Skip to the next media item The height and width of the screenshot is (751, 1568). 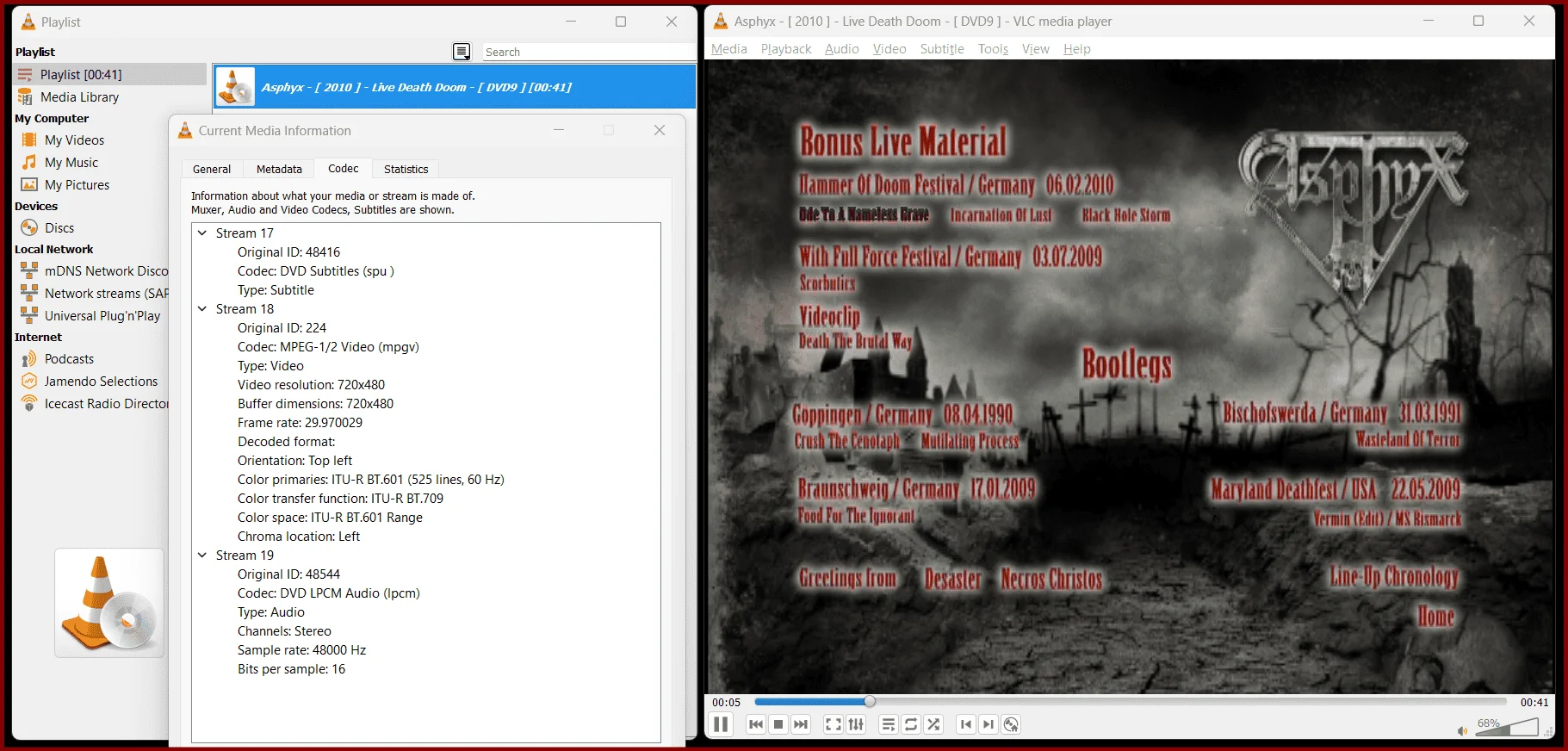801,724
